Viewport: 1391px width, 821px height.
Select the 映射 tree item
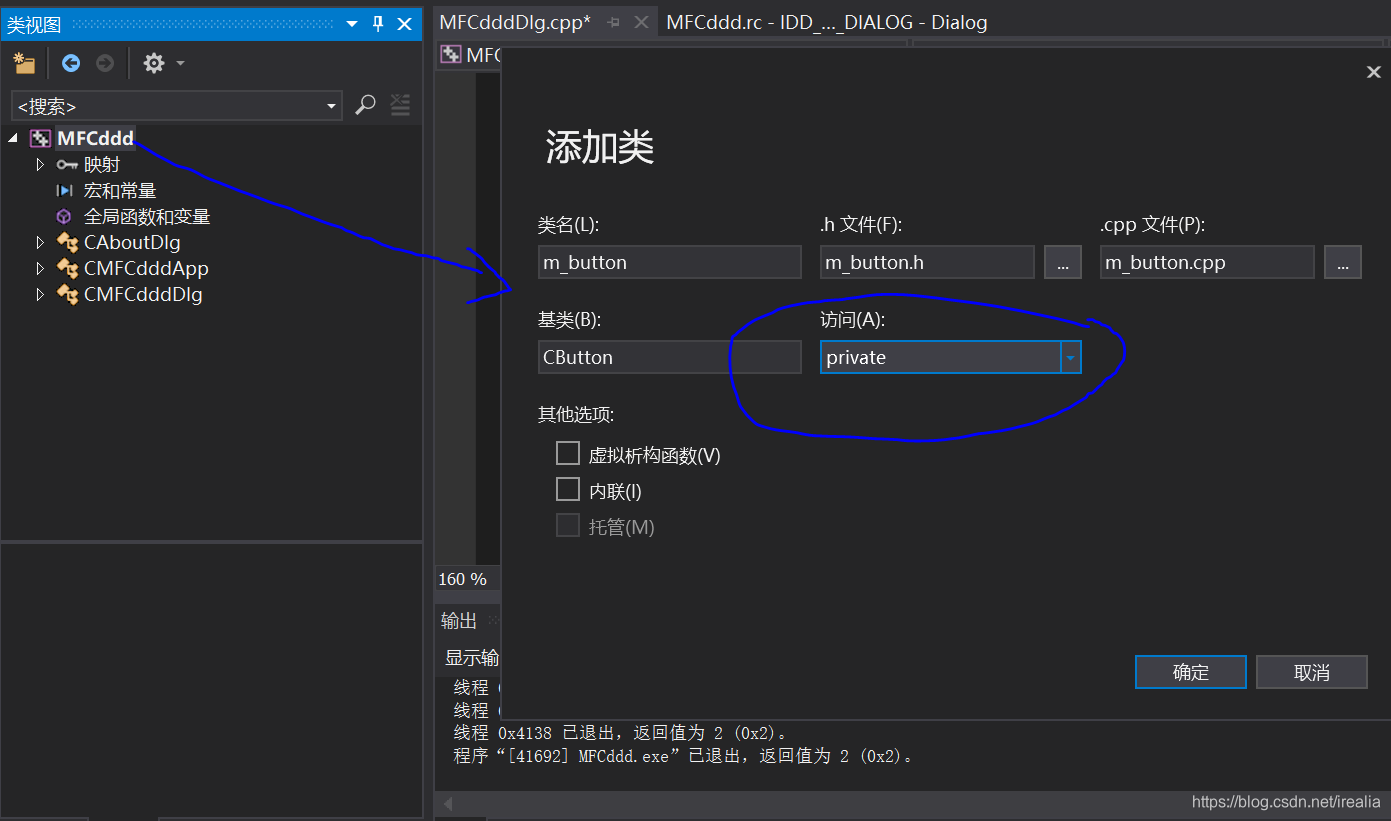(102, 164)
